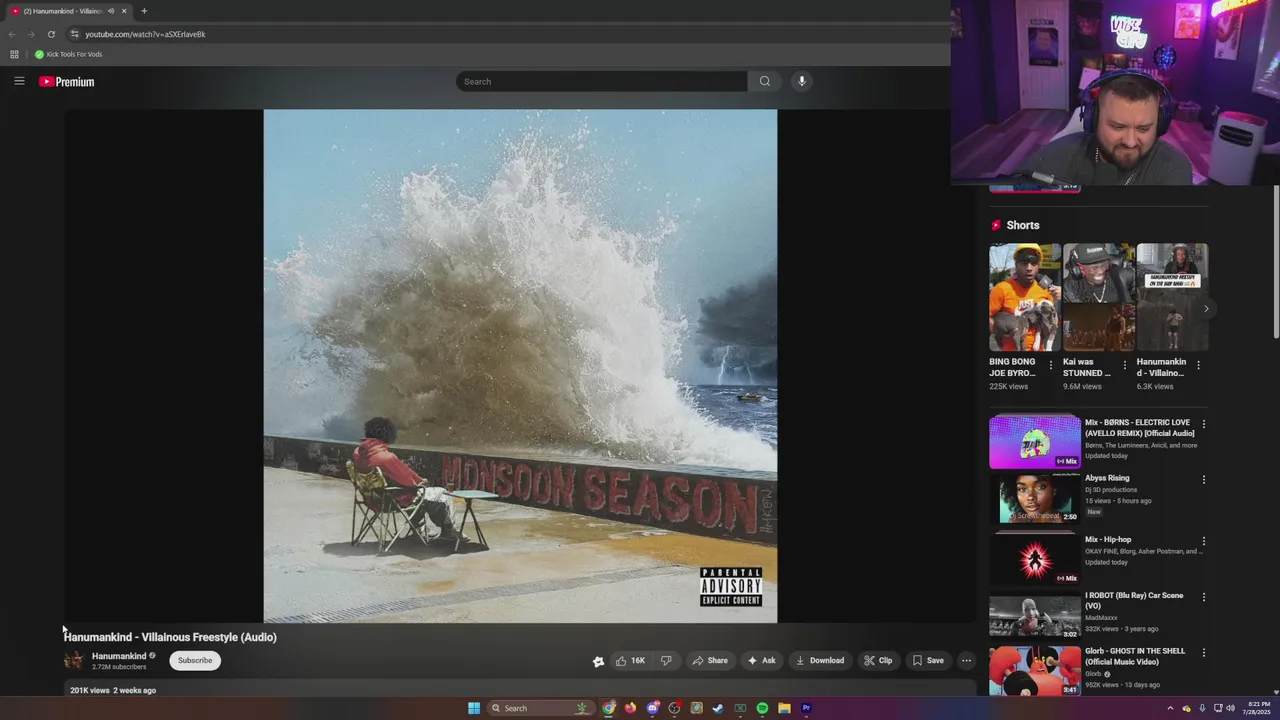Click the video title Villainous Freestyle (Audio)
Viewport: 1280px width, 720px height.
(x=170, y=637)
